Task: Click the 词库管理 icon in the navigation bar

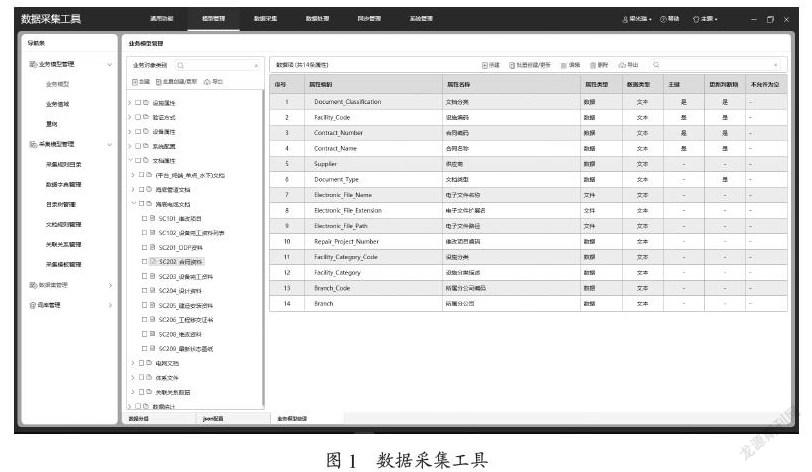Action: 33,305
